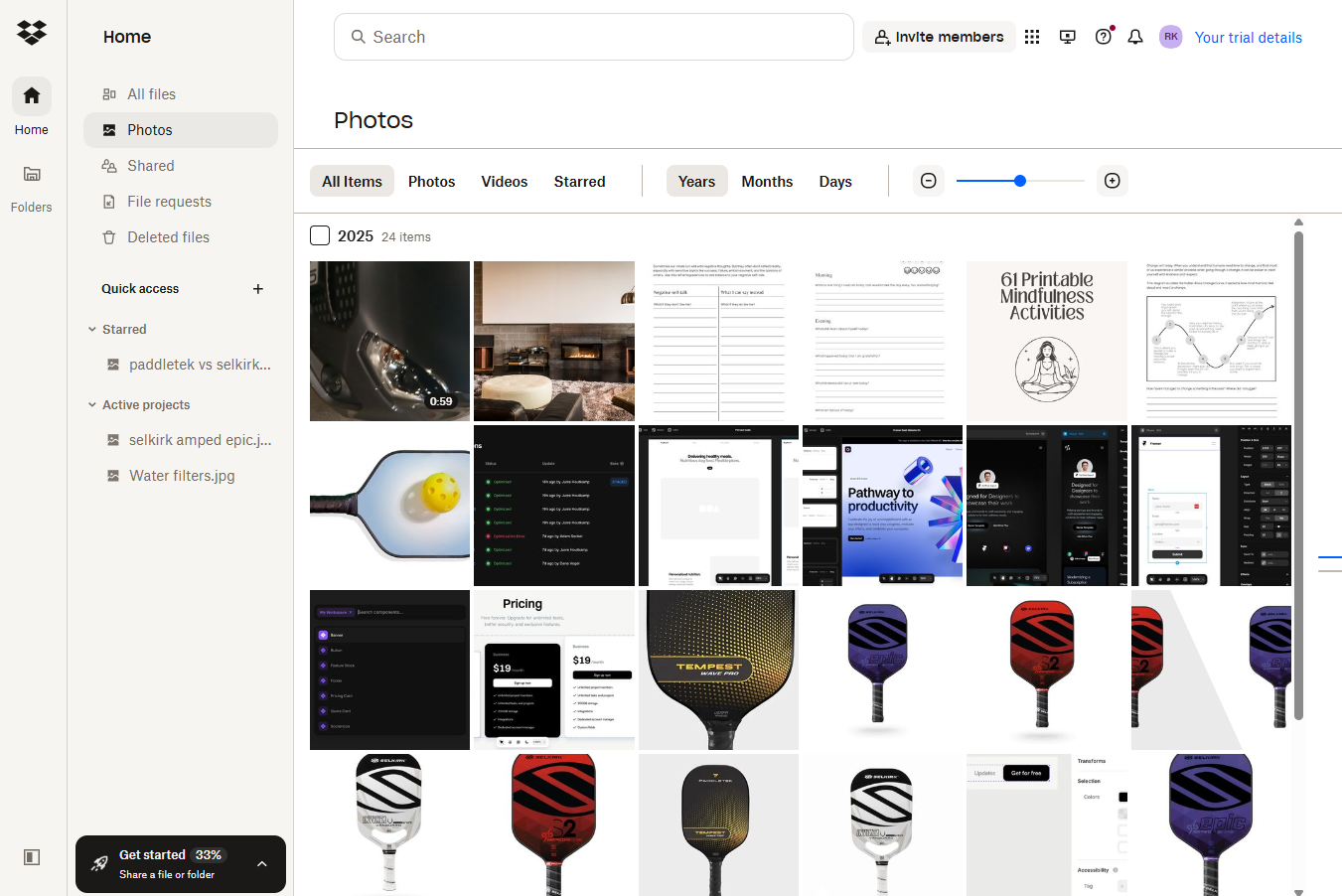Click the Quick access heading
This screenshot has height=896, width=1342.
click(x=140, y=289)
